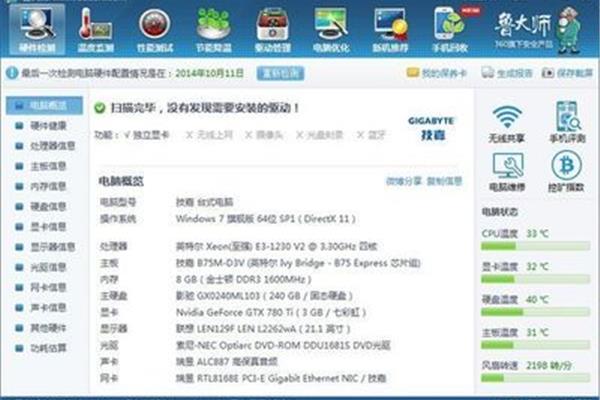600x400 pixels.
Task: Click the Nvidia GeForce GTX 780 Ti value
Action: 271,313
